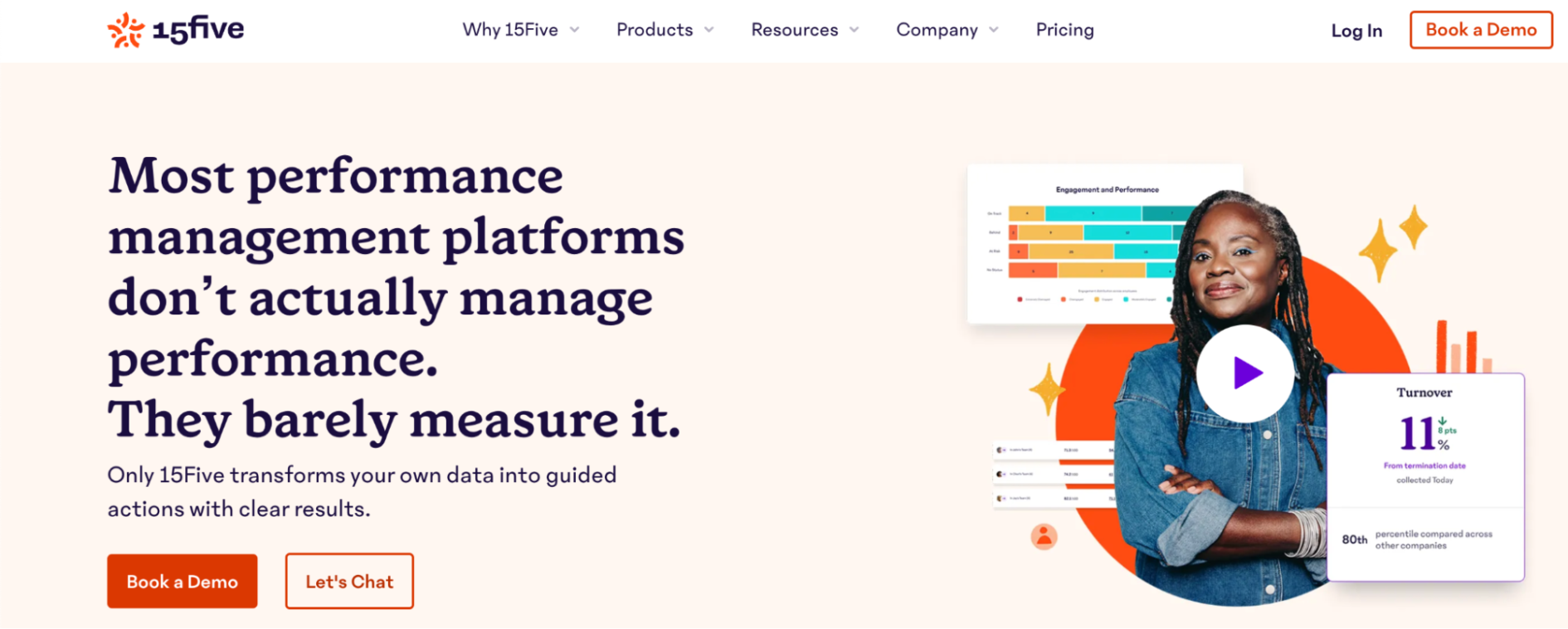Click the Log In link
Screen dimensions: 1568x629
click(1356, 31)
